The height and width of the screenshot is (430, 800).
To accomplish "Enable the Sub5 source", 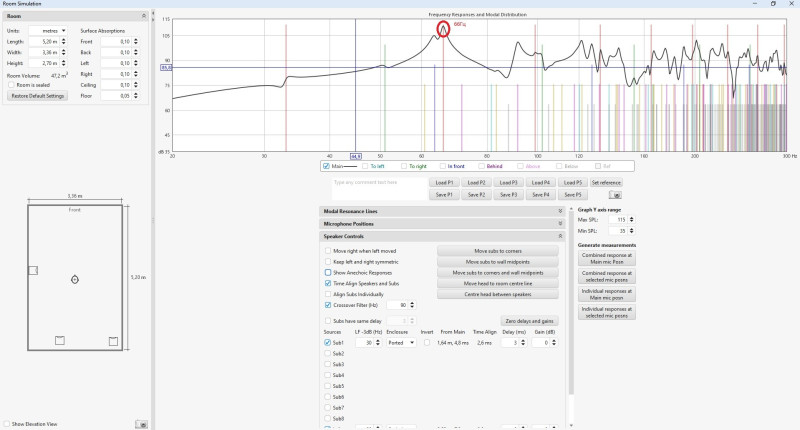I will [x=328, y=386].
